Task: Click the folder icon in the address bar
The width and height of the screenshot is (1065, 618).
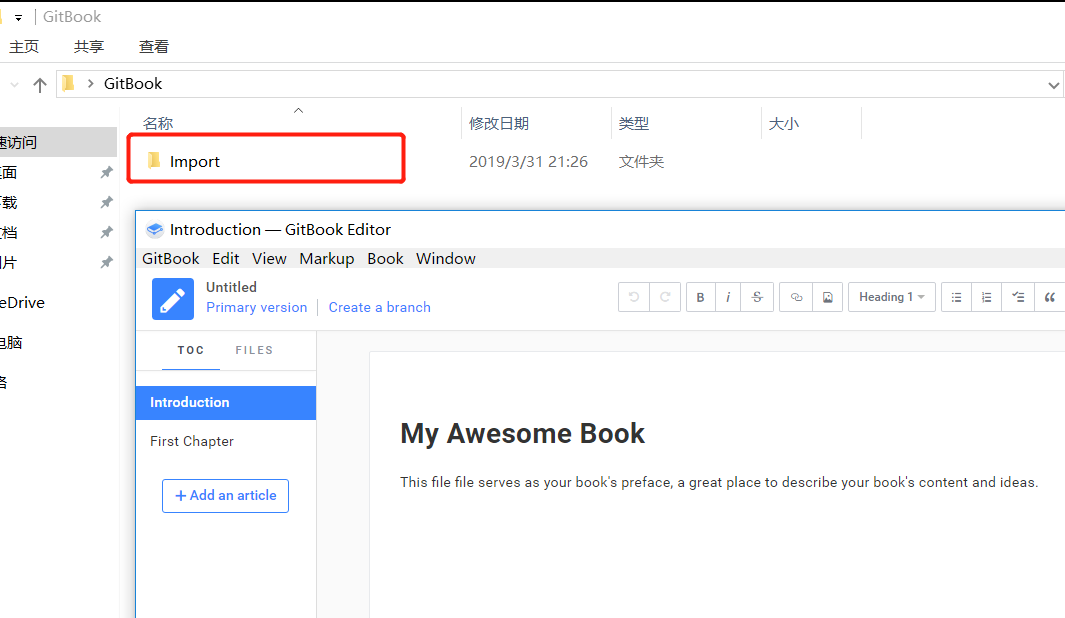Action: pos(68,84)
